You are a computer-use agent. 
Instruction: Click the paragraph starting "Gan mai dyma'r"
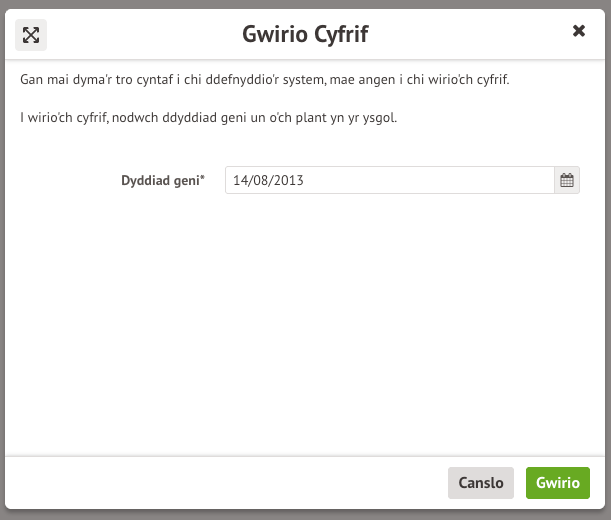click(x=265, y=79)
